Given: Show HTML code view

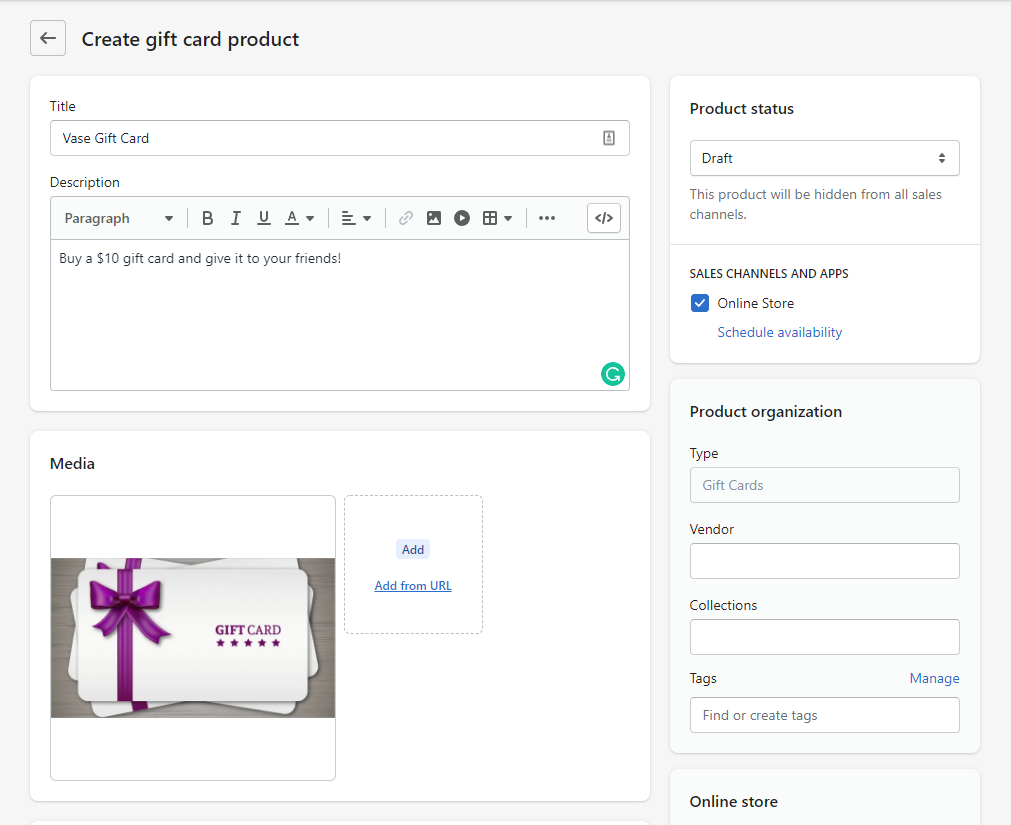Looking at the screenshot, I should point(604,218).
